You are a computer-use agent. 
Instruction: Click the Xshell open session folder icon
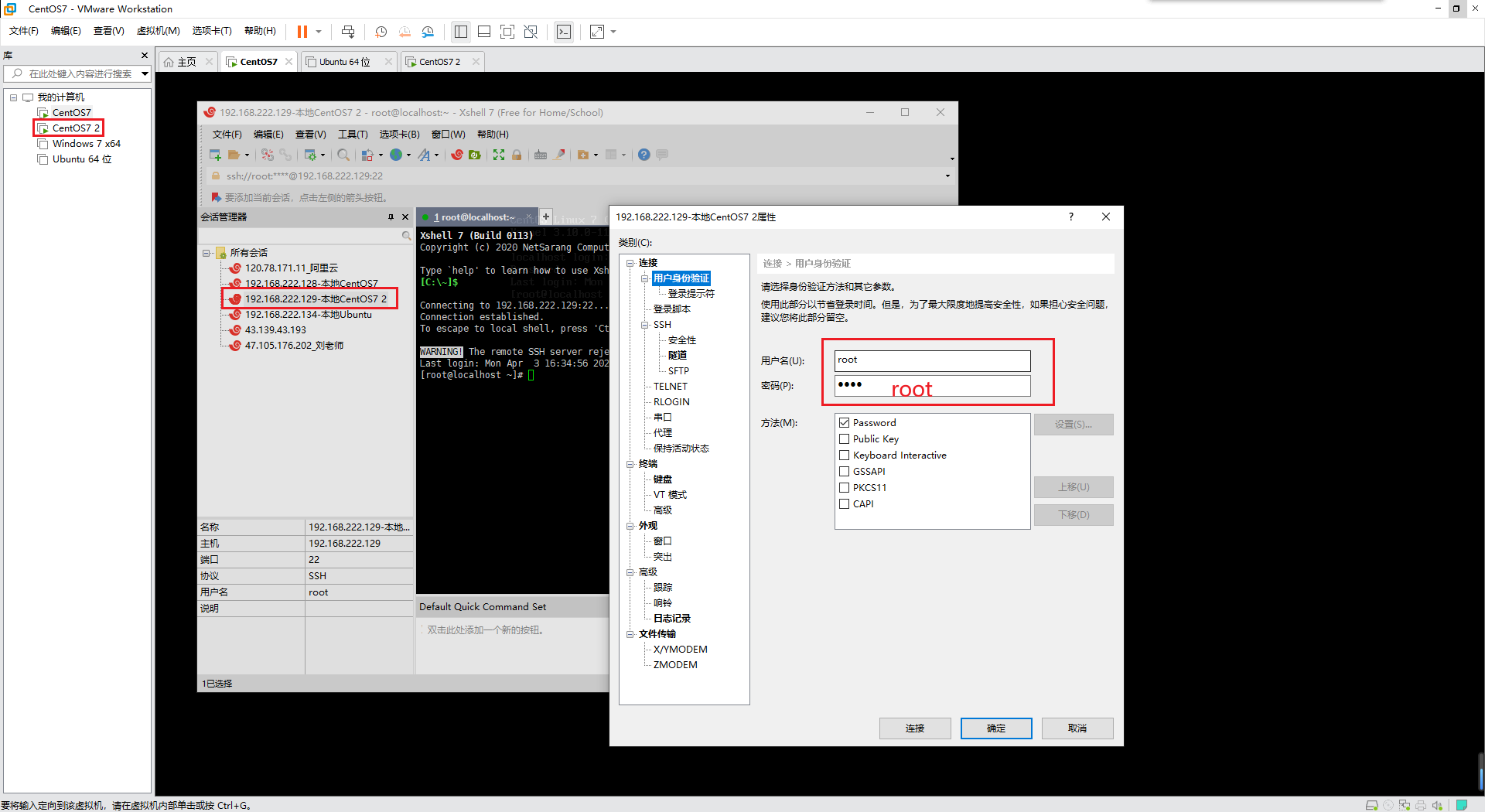(234, 155)
